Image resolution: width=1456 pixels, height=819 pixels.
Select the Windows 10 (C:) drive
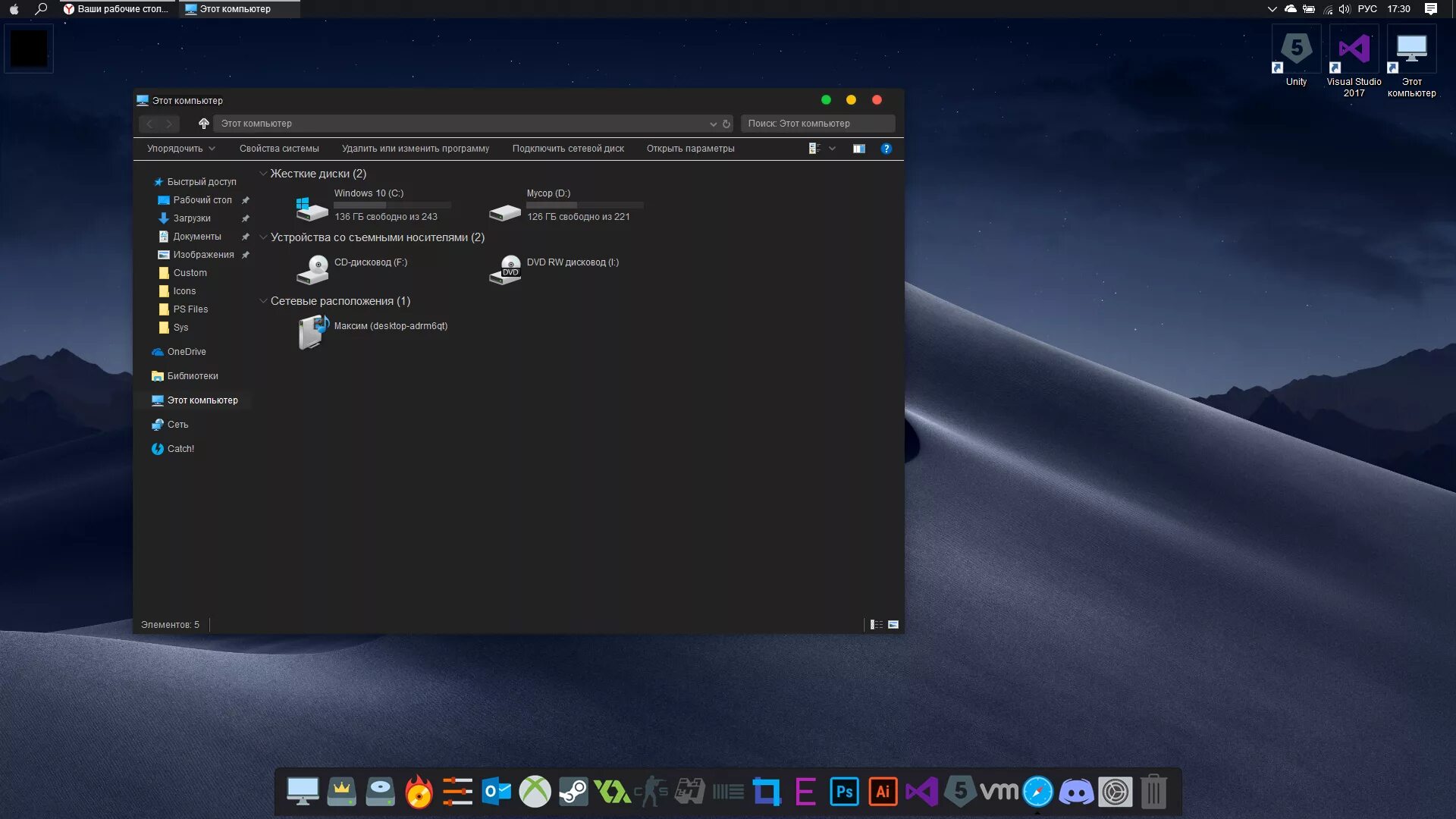click(369, 193)
